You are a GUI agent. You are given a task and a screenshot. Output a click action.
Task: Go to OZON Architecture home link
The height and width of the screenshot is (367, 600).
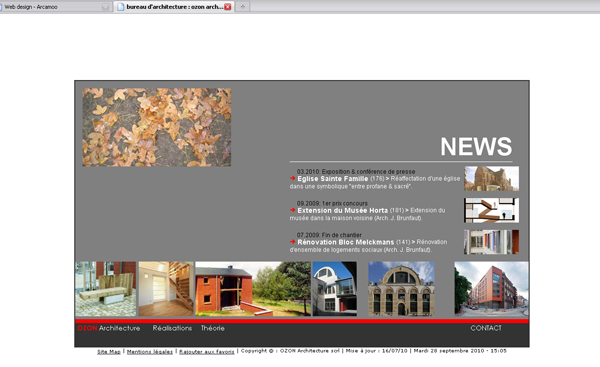[109, 328]
